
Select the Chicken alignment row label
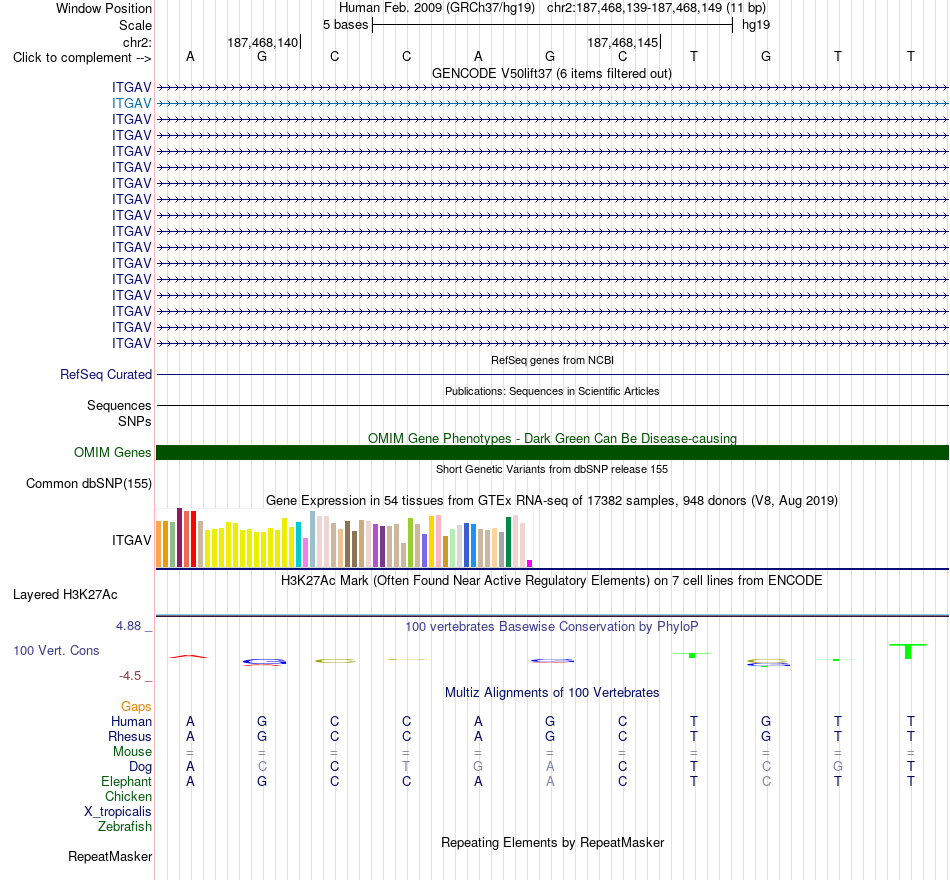[x=128, y=796]
